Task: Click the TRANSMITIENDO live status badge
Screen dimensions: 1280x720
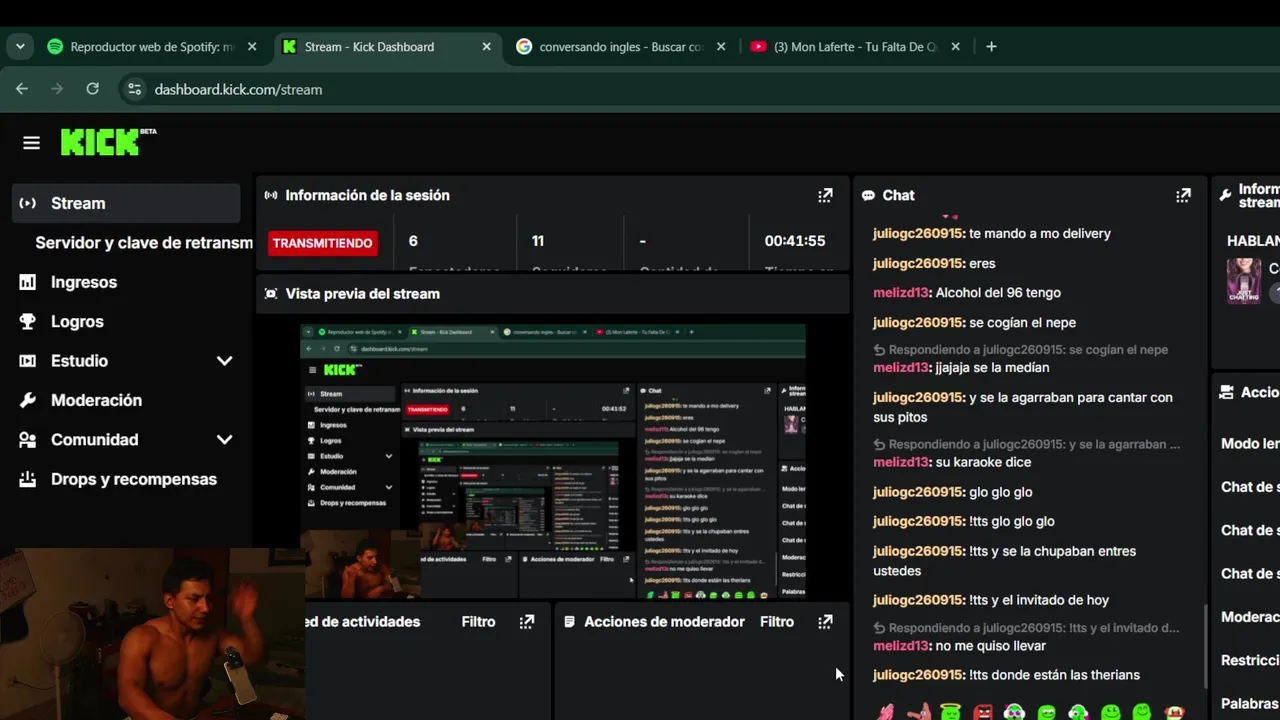Action: pyautogui.click(x=322, y=243)
